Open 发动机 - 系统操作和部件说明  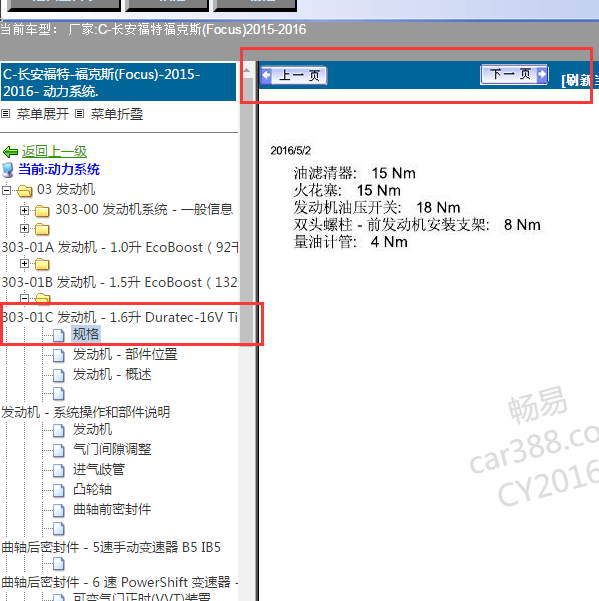(85, 412)
